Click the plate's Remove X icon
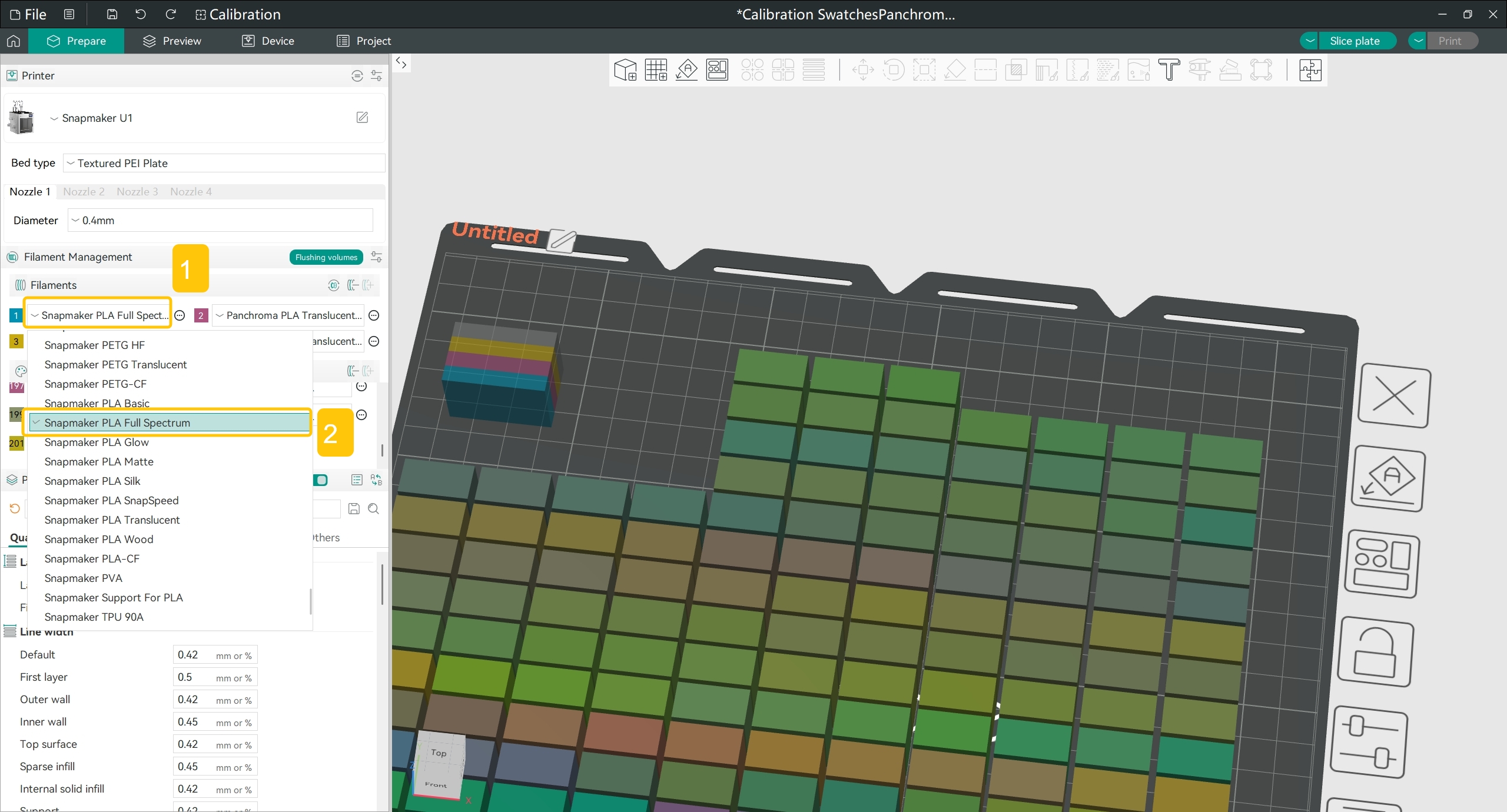 (1394, 395)
